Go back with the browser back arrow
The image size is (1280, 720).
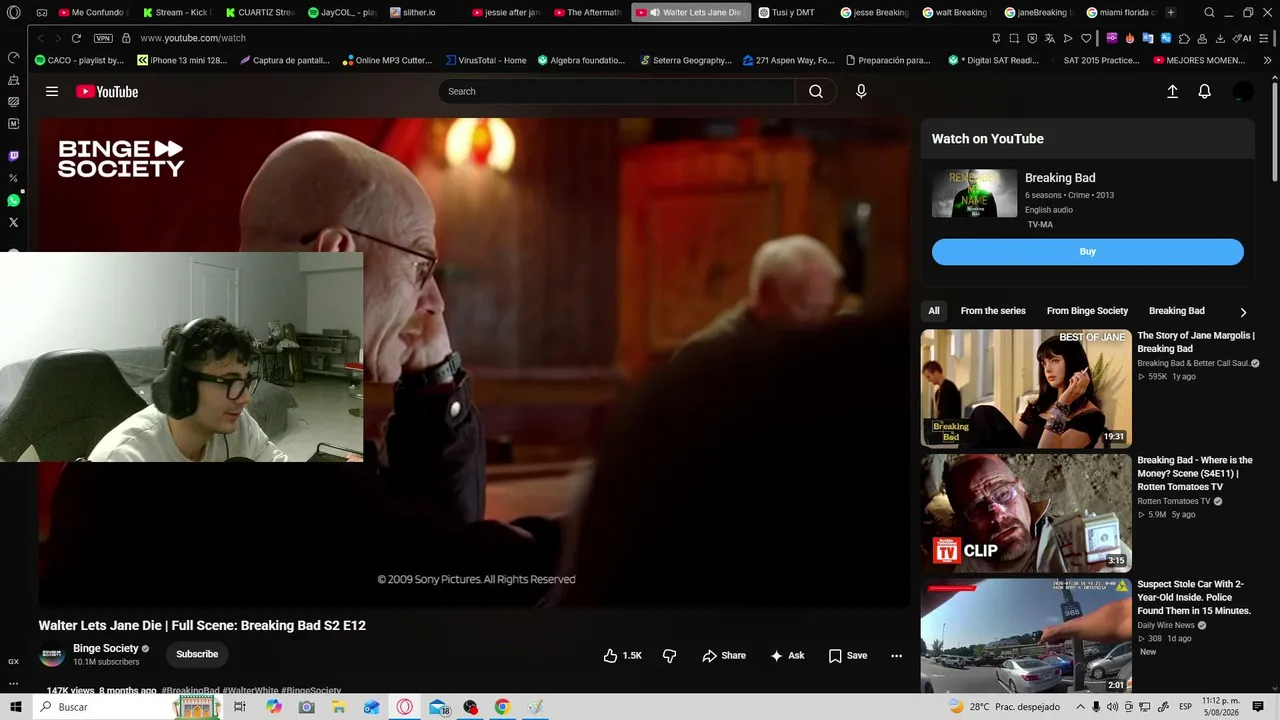[x=42, y=38]
